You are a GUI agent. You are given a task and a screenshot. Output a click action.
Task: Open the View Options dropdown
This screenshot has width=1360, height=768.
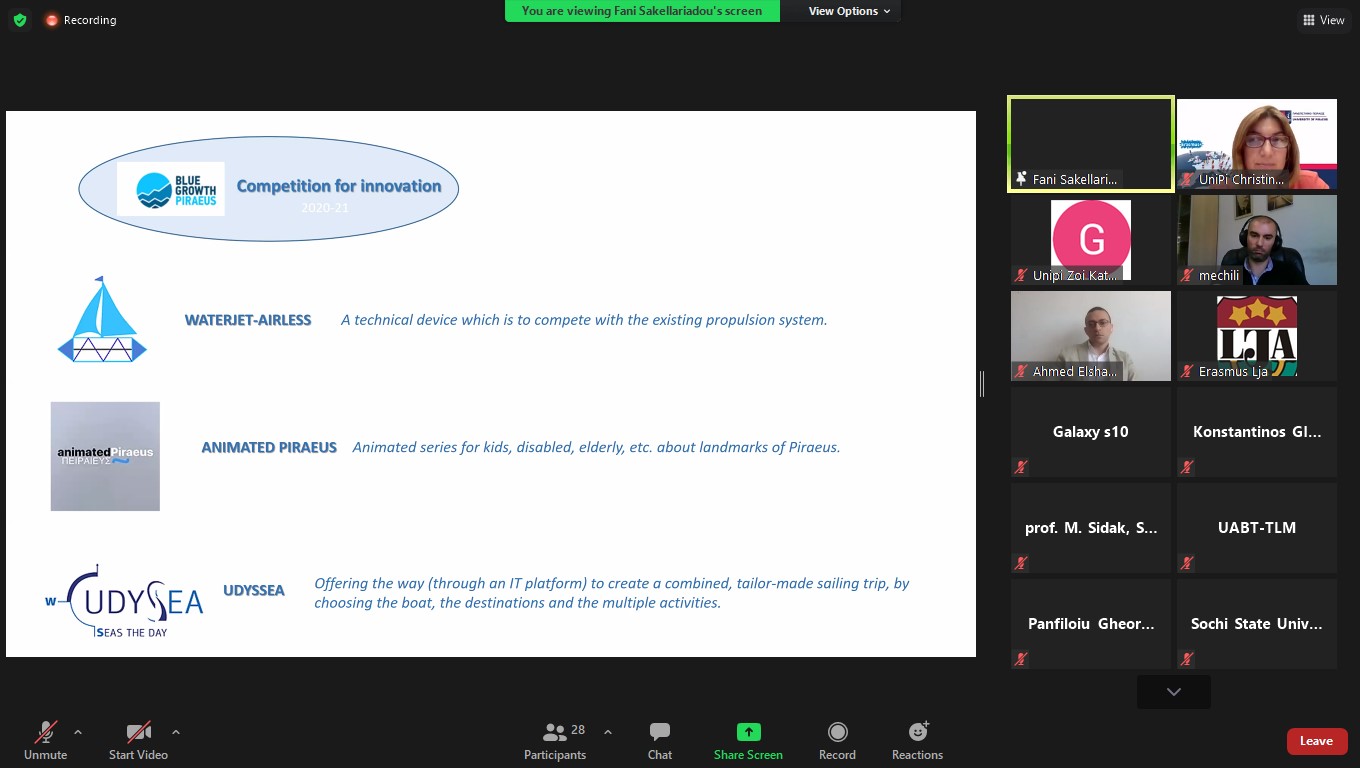point(849,11)
